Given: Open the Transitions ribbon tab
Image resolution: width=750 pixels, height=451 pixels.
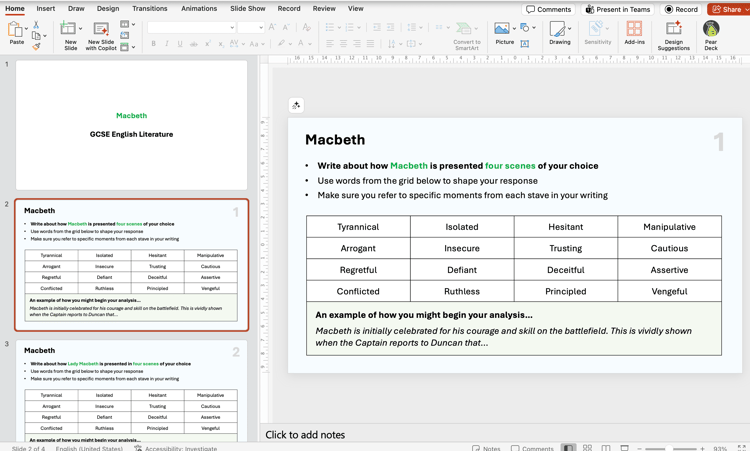Looking at the screenshot, I should coord(150,8).
